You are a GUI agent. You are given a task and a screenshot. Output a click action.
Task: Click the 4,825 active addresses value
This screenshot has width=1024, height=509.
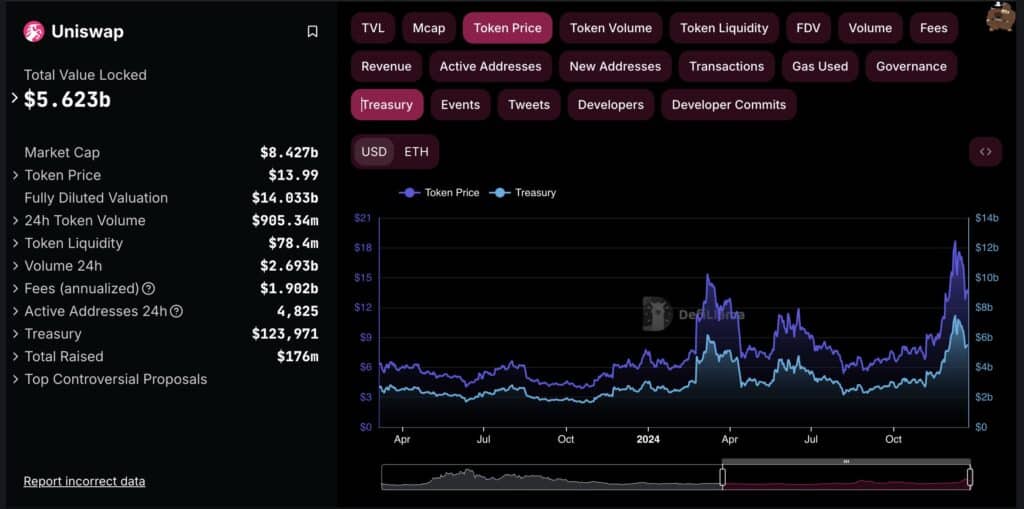click(297, 311)
